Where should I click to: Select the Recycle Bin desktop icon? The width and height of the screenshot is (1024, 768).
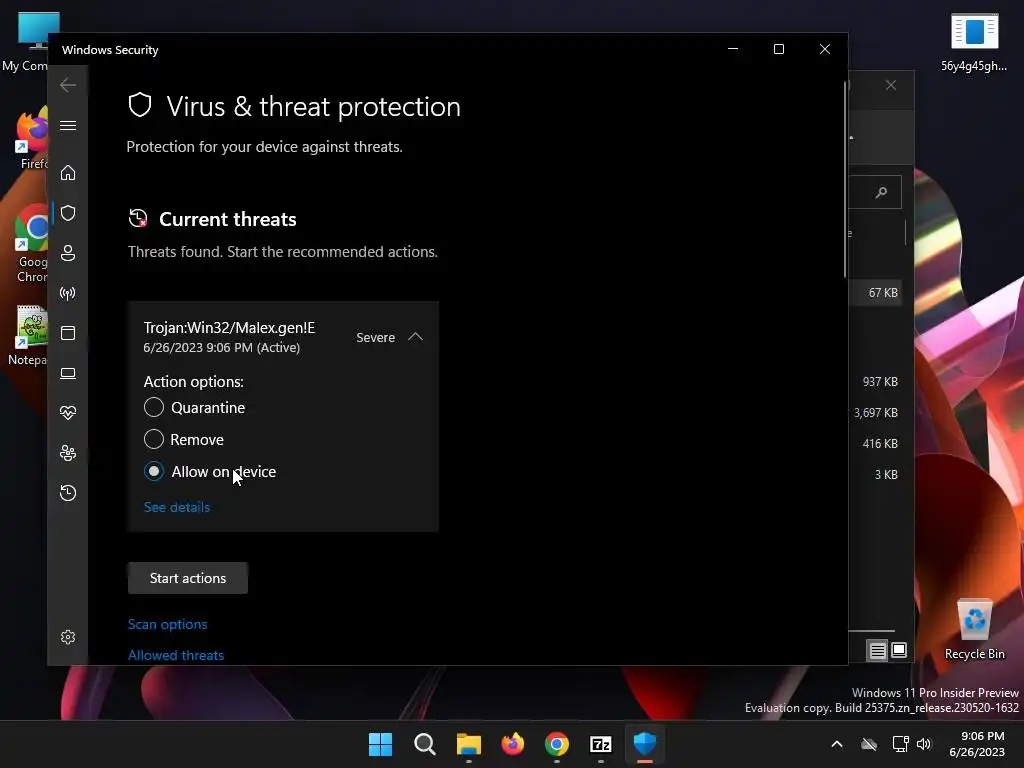(974, 630)
